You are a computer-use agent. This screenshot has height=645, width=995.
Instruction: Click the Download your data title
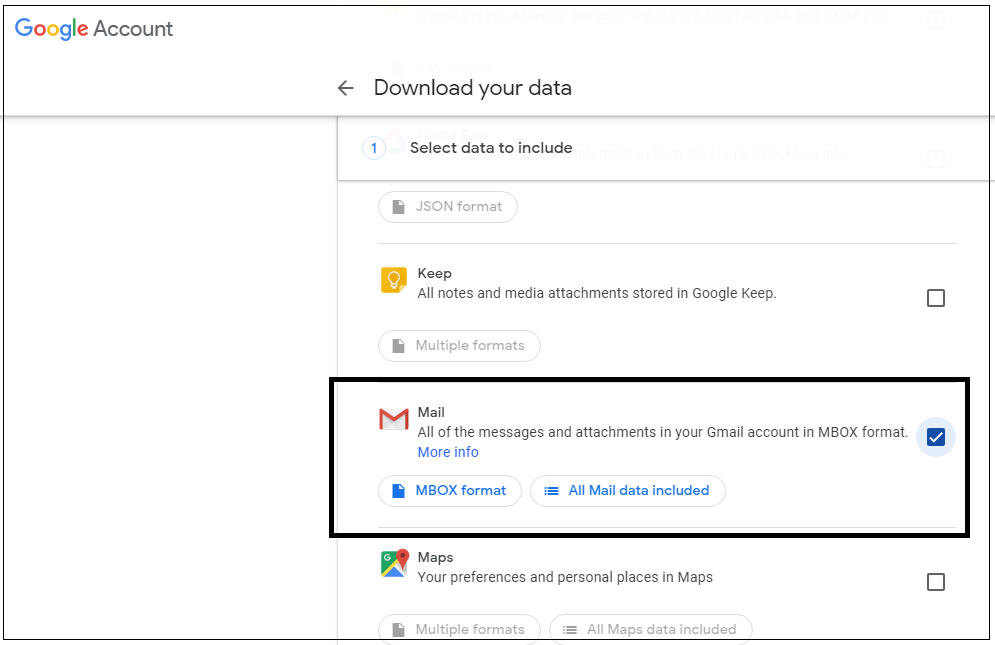tap(473, 88)
